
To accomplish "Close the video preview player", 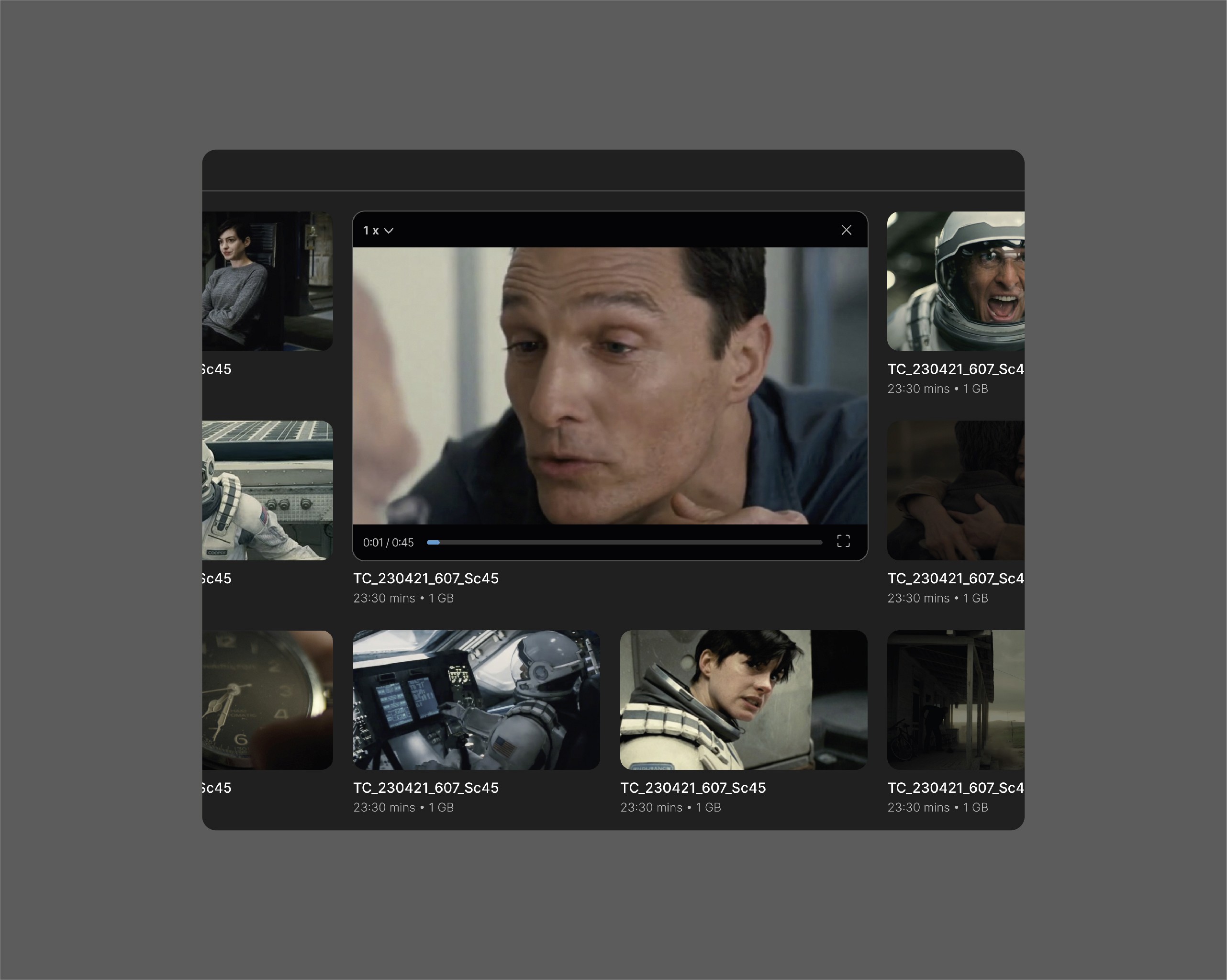I will pos(846,230).
